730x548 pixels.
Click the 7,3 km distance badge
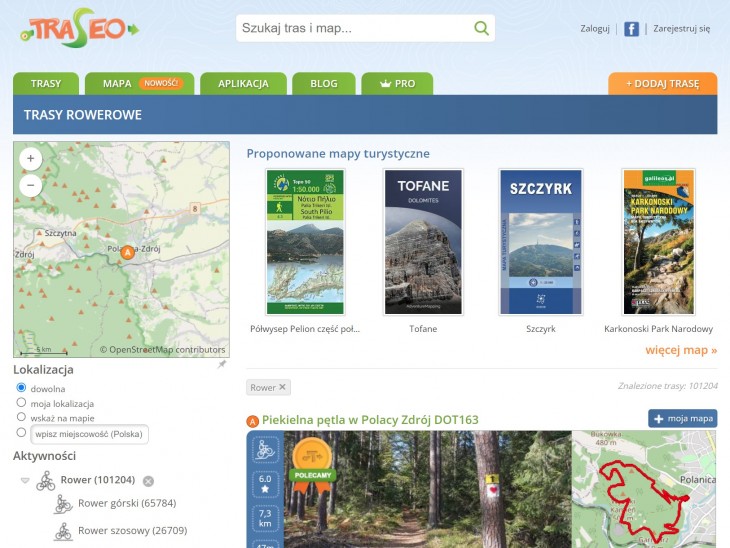pyautogui.click(x=265, y=518)
